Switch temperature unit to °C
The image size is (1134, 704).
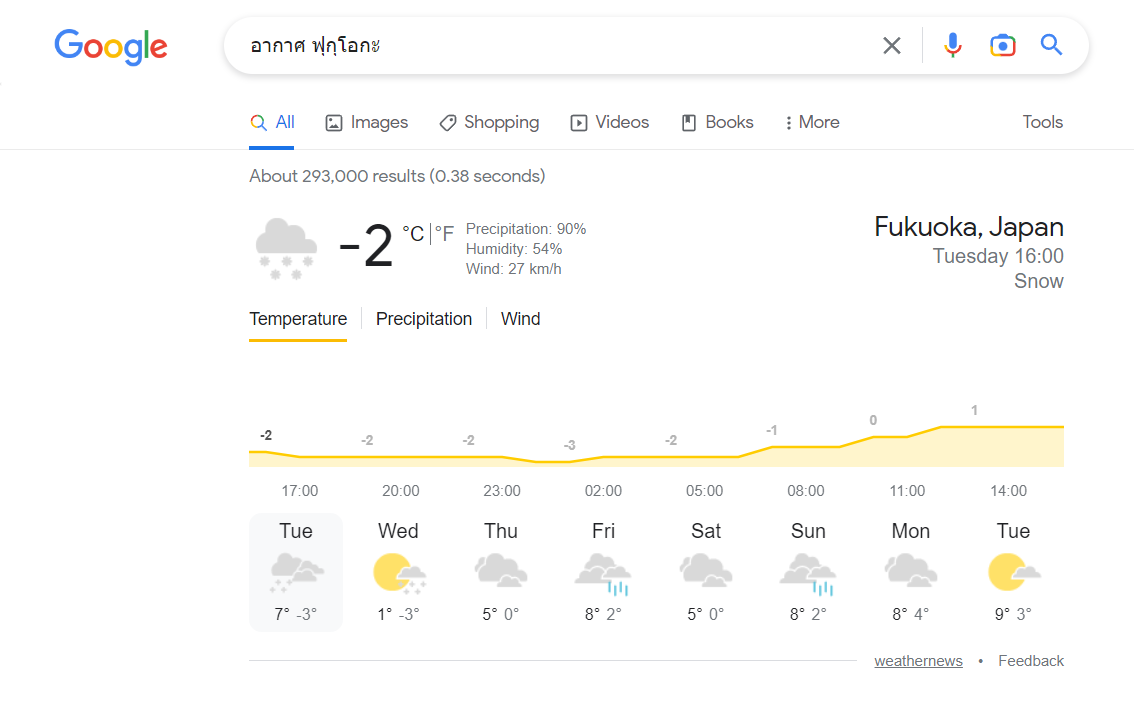coord(413,234)
